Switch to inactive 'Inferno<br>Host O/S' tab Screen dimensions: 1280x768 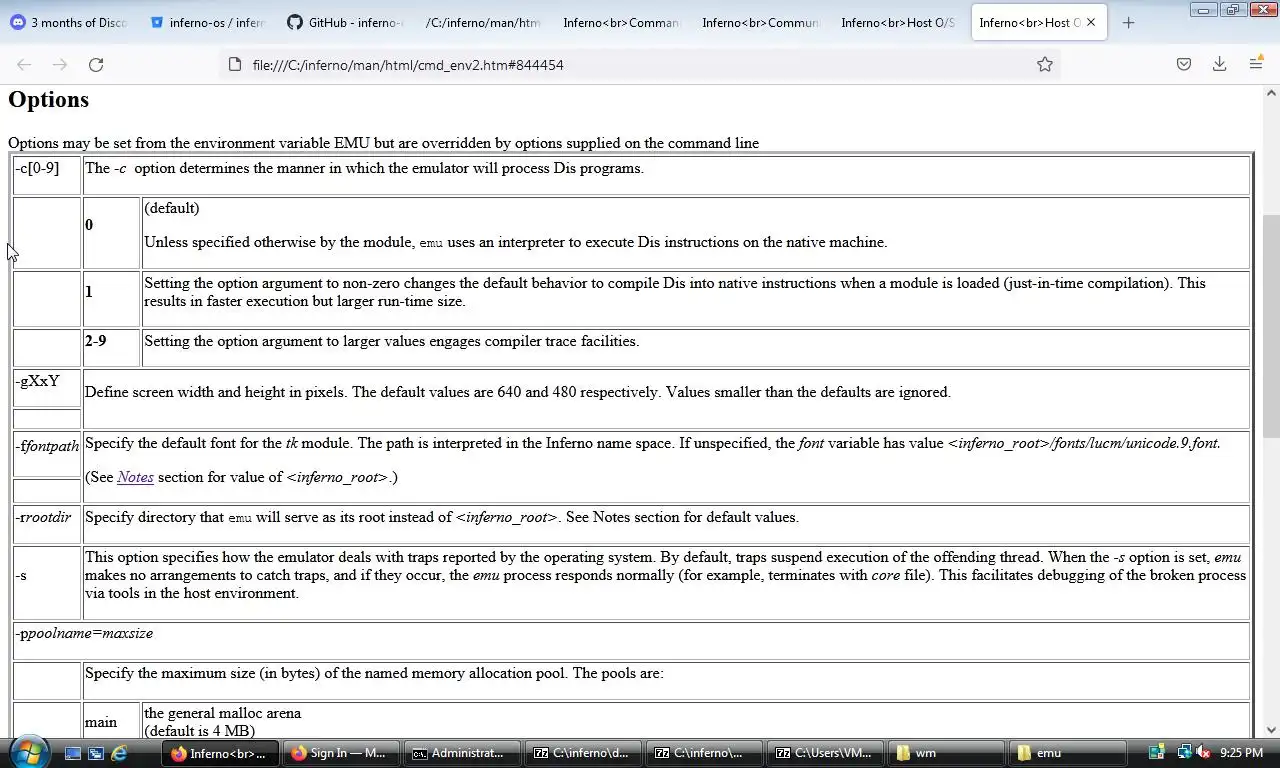[x=898, y=22]
